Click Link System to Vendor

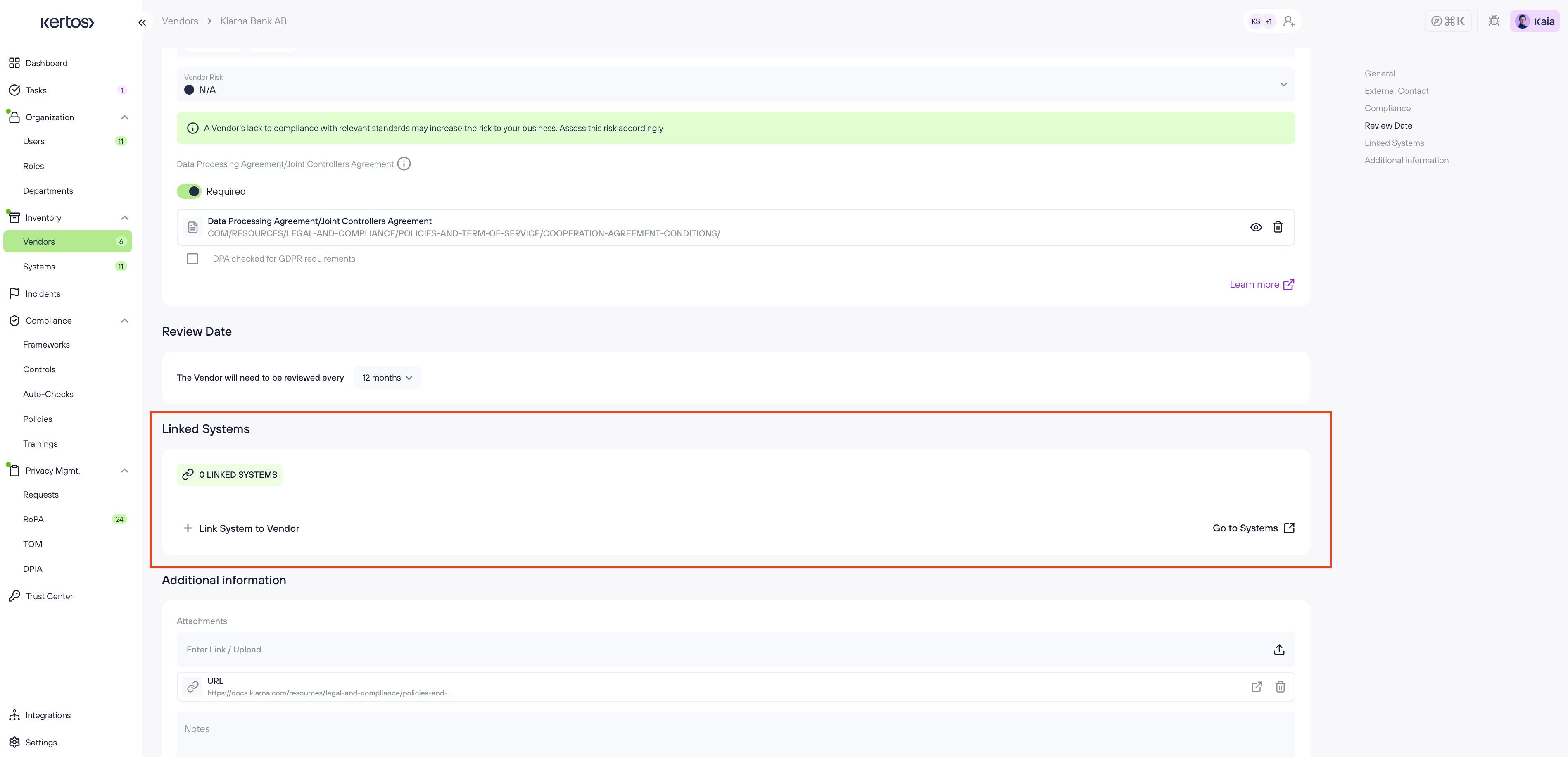coord(241,528)
